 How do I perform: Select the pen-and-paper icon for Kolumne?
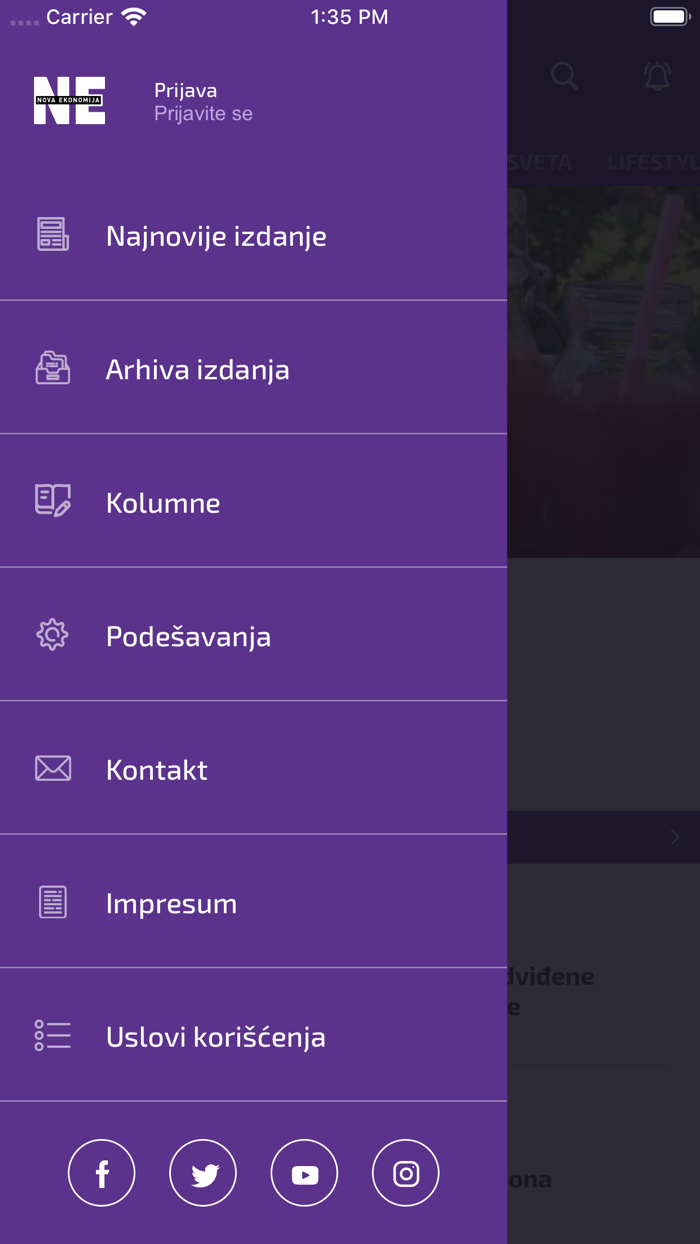(x=51, y=501)
